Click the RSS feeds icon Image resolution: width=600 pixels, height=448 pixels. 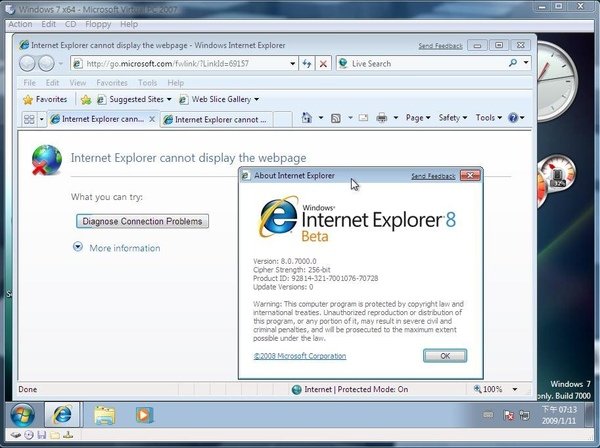pos(336,119)
